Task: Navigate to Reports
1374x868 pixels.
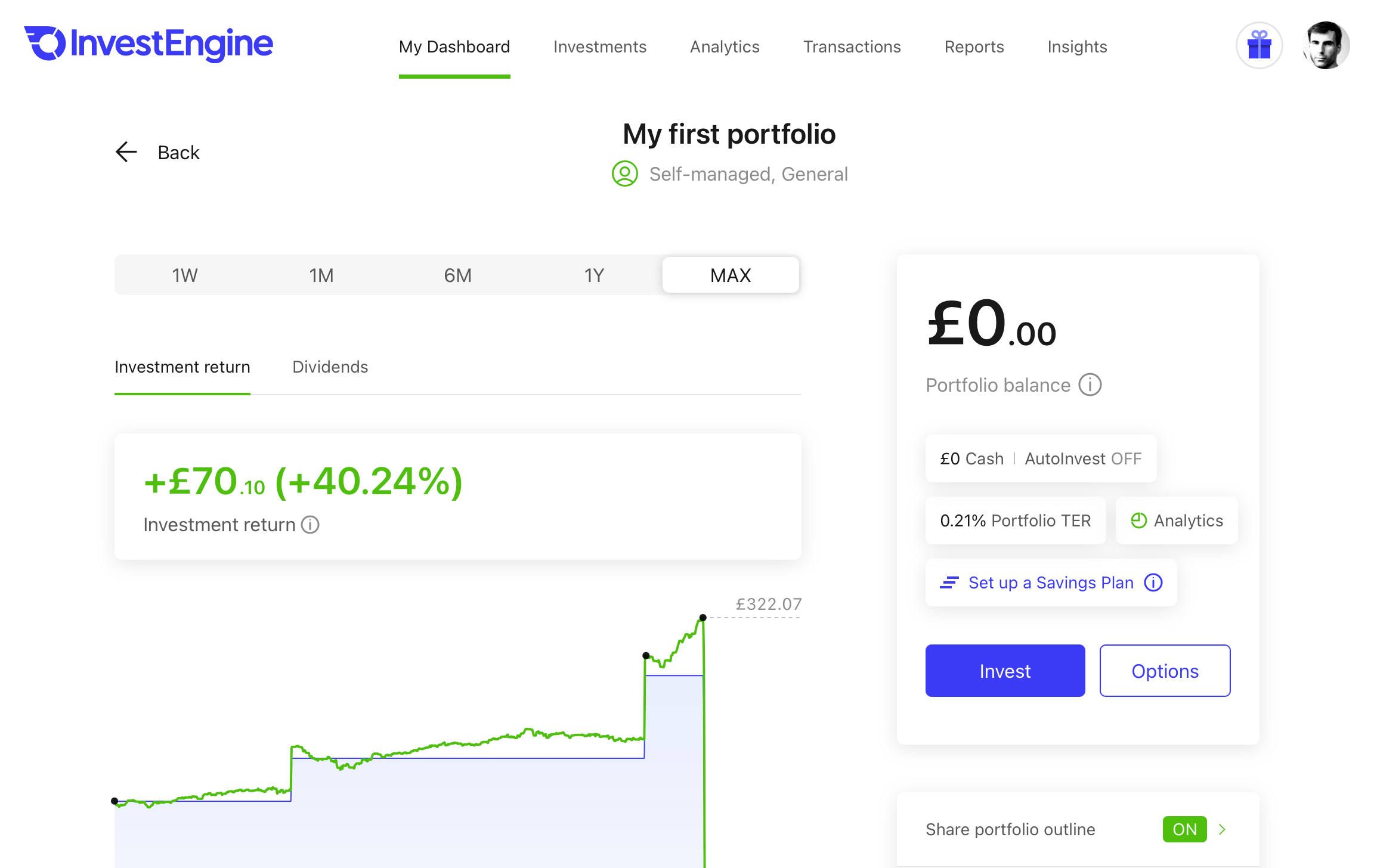Action: click(974, 46)
